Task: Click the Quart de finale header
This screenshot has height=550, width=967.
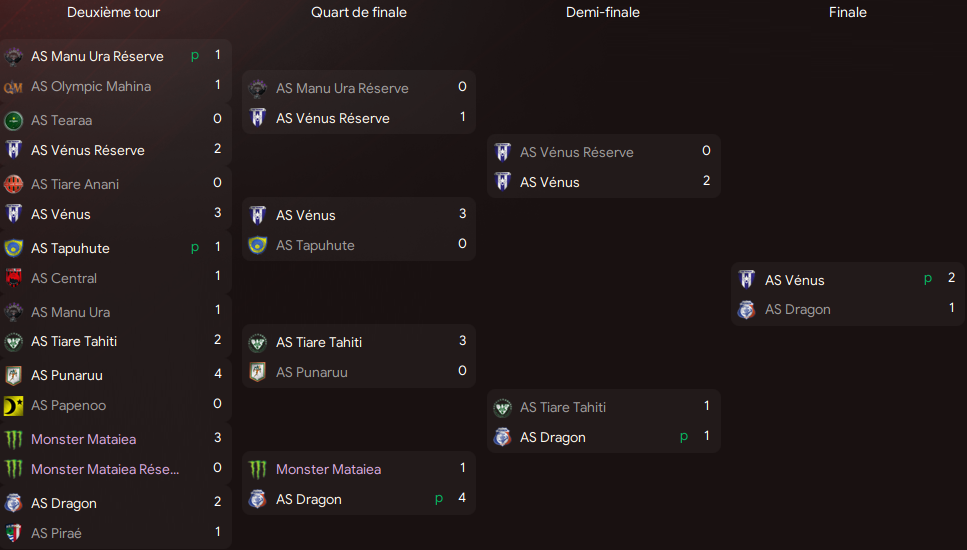Action: pyautogui.click(x=359, y=12)
